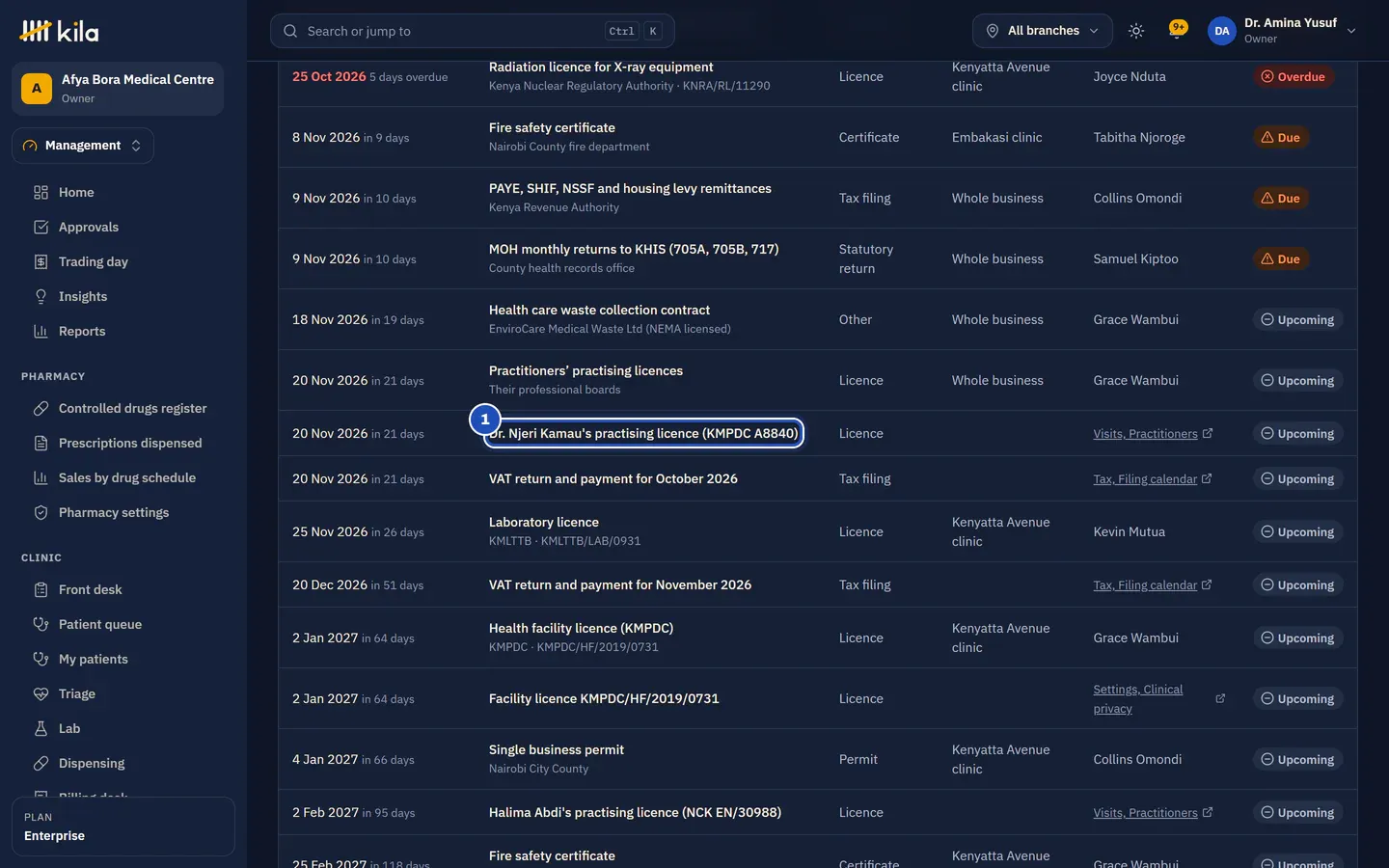Open the notifications lightbulb icon with badge
This screenshot has width=1389, height=868.
(1177, 29)
